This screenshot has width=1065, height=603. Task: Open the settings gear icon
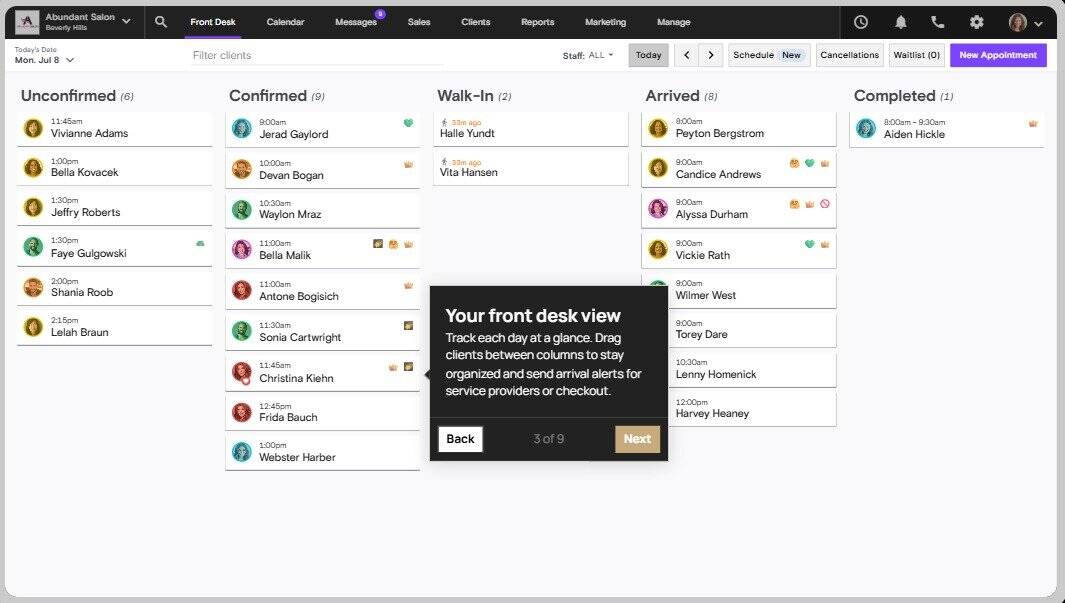point(976,22)
